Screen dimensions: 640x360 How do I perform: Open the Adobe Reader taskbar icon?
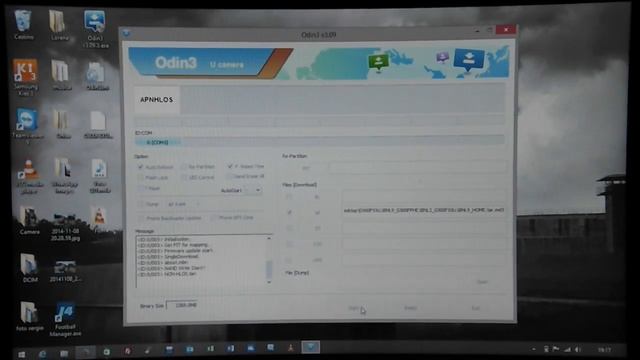(x=290, y=348)
